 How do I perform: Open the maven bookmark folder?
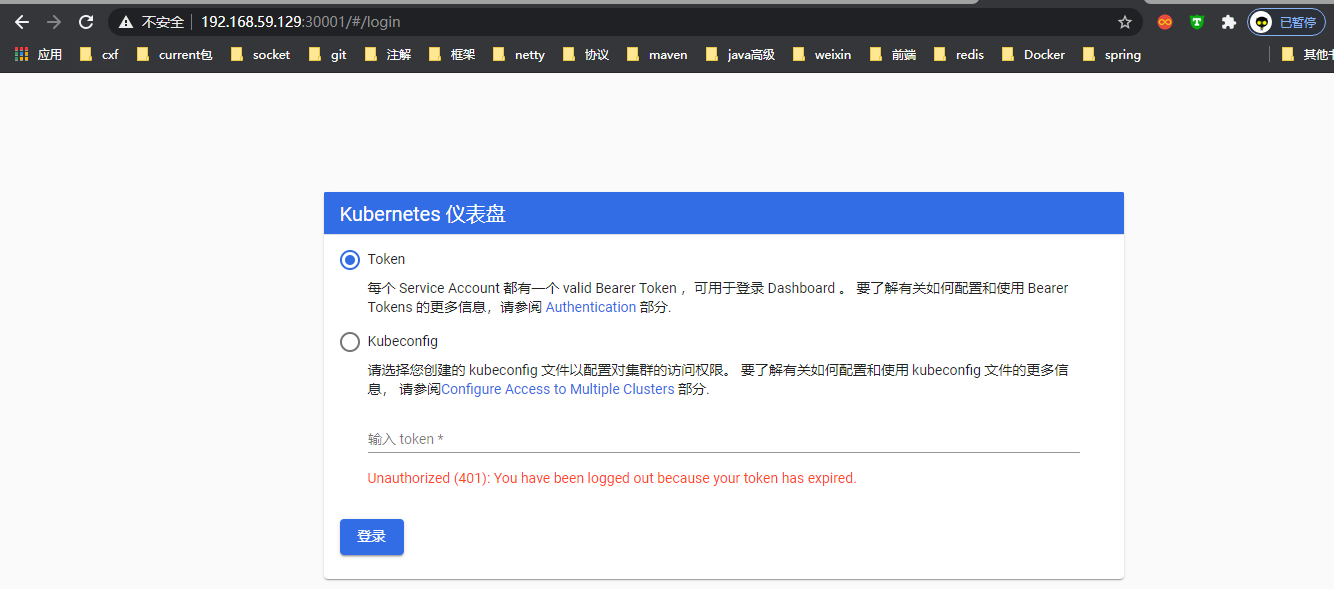pos(657,55)
